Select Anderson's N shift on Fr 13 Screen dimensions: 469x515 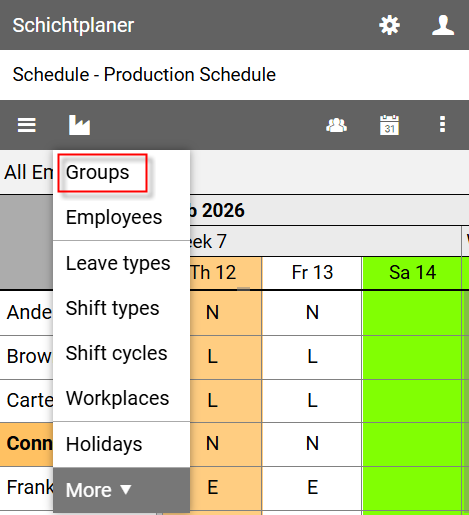(x=312, y=313)
